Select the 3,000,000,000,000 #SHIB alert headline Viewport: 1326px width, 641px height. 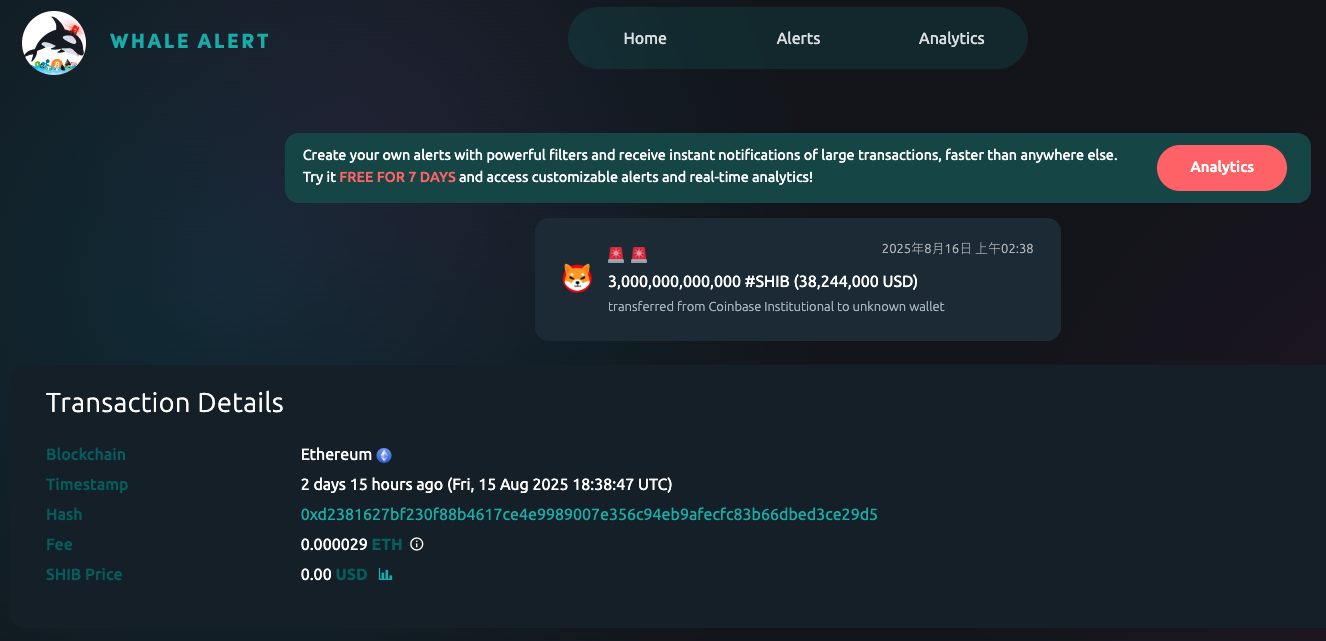click(x=762, y=281)
